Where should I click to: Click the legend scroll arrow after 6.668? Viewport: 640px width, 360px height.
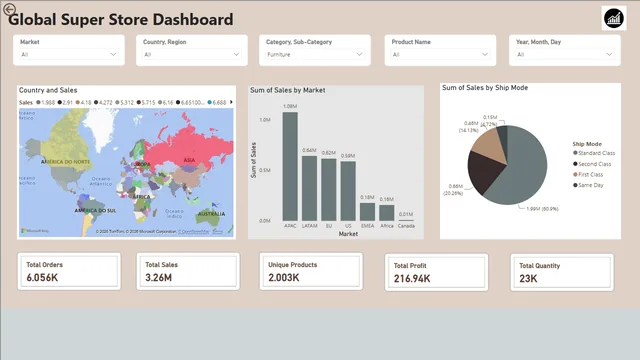pos(231,102)
